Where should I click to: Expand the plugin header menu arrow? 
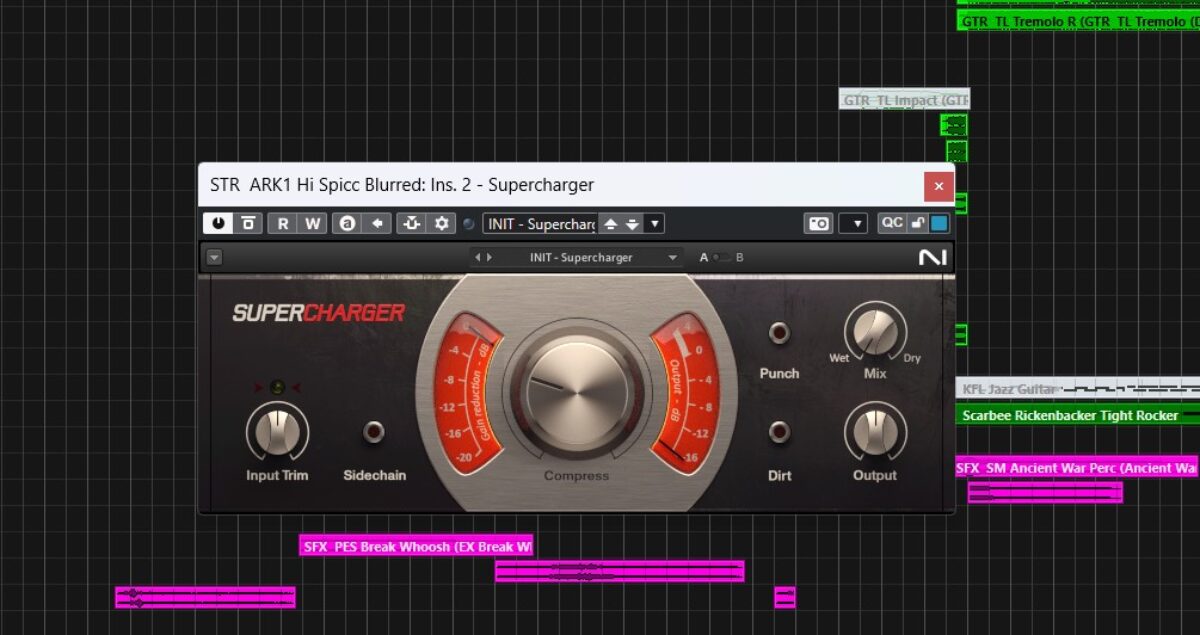(214, 257)
